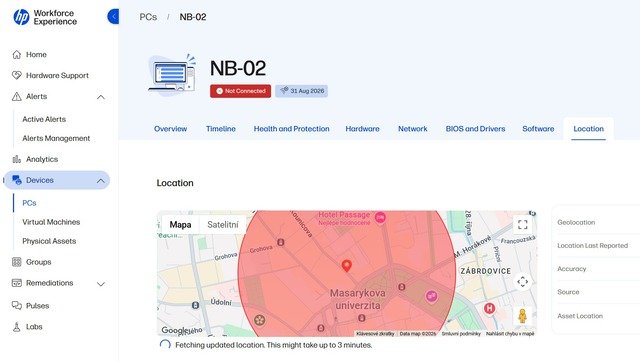Click the pink shopping marker on map
Screen dimensions: 640x362
point(431,296)
